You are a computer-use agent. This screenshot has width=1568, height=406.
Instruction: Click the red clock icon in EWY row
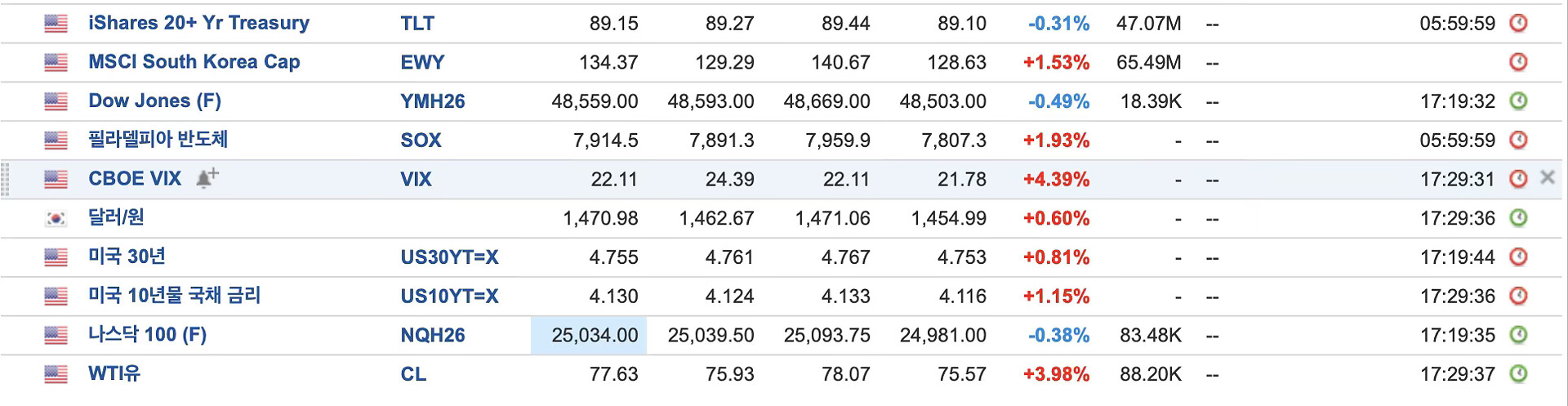tap(1518, 62)
